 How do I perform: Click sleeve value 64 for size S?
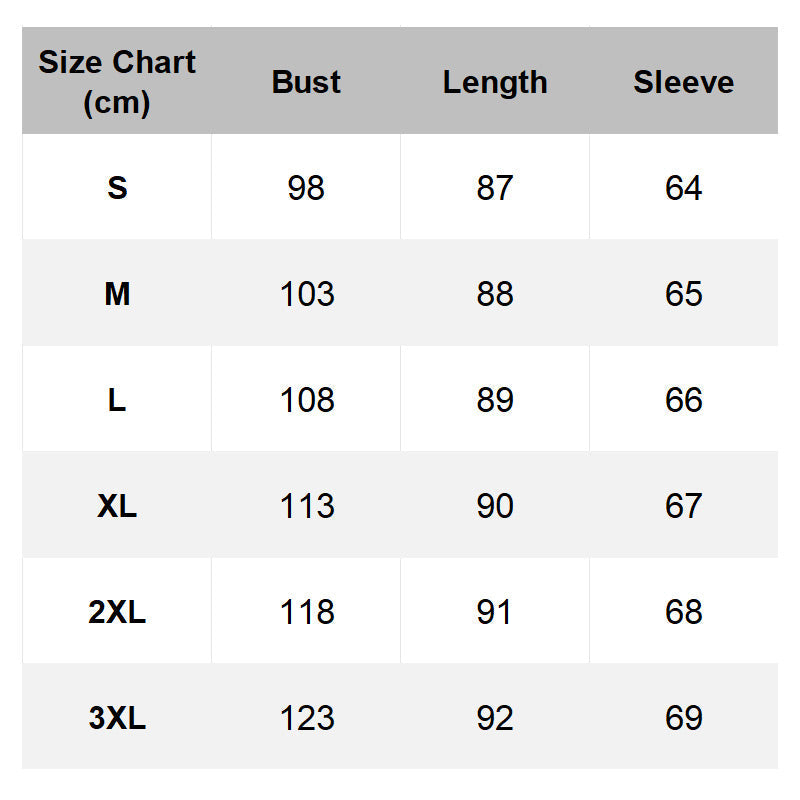click(x=683, y=188)
